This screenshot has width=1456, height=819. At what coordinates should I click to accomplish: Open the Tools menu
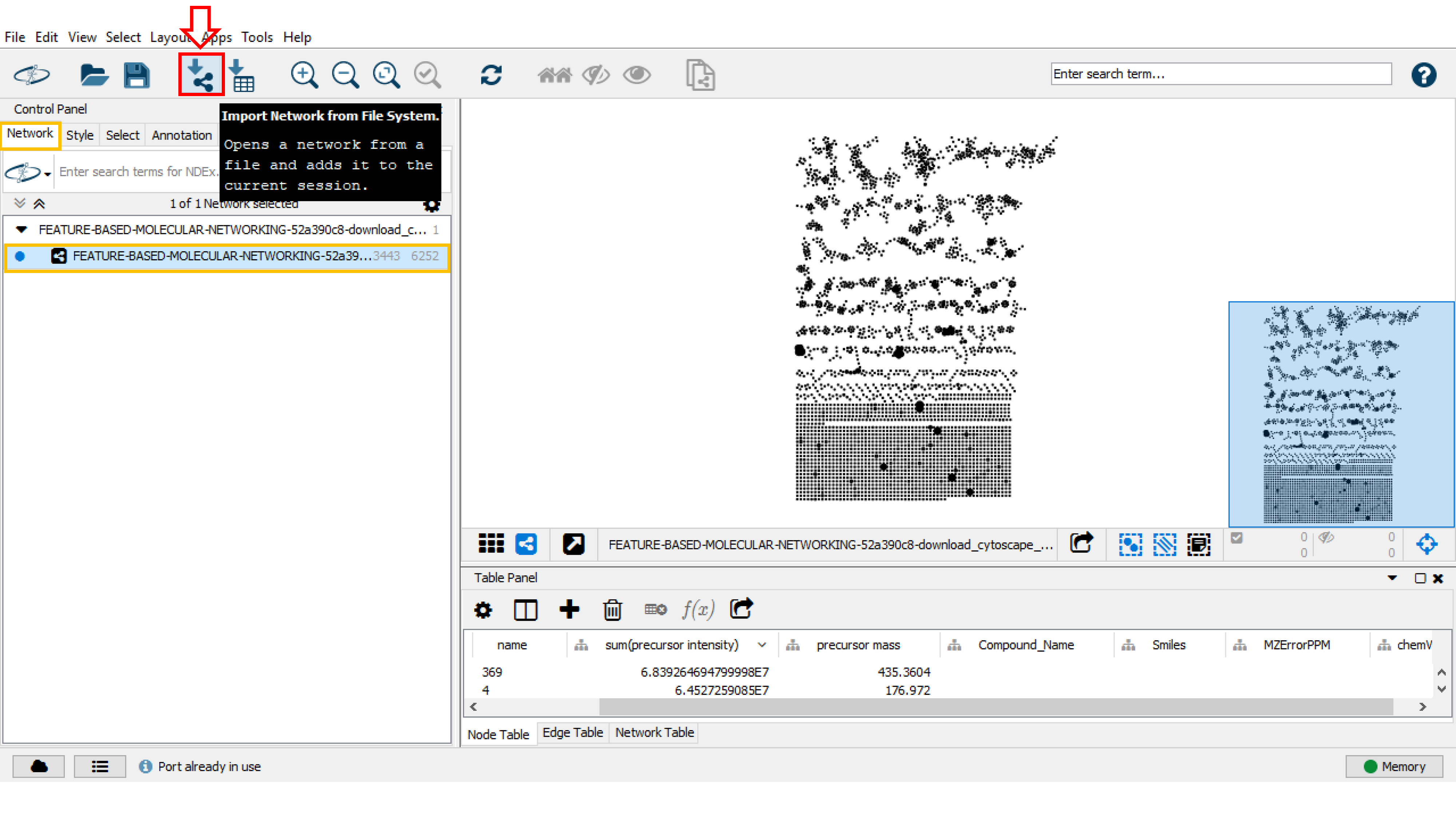257,37
